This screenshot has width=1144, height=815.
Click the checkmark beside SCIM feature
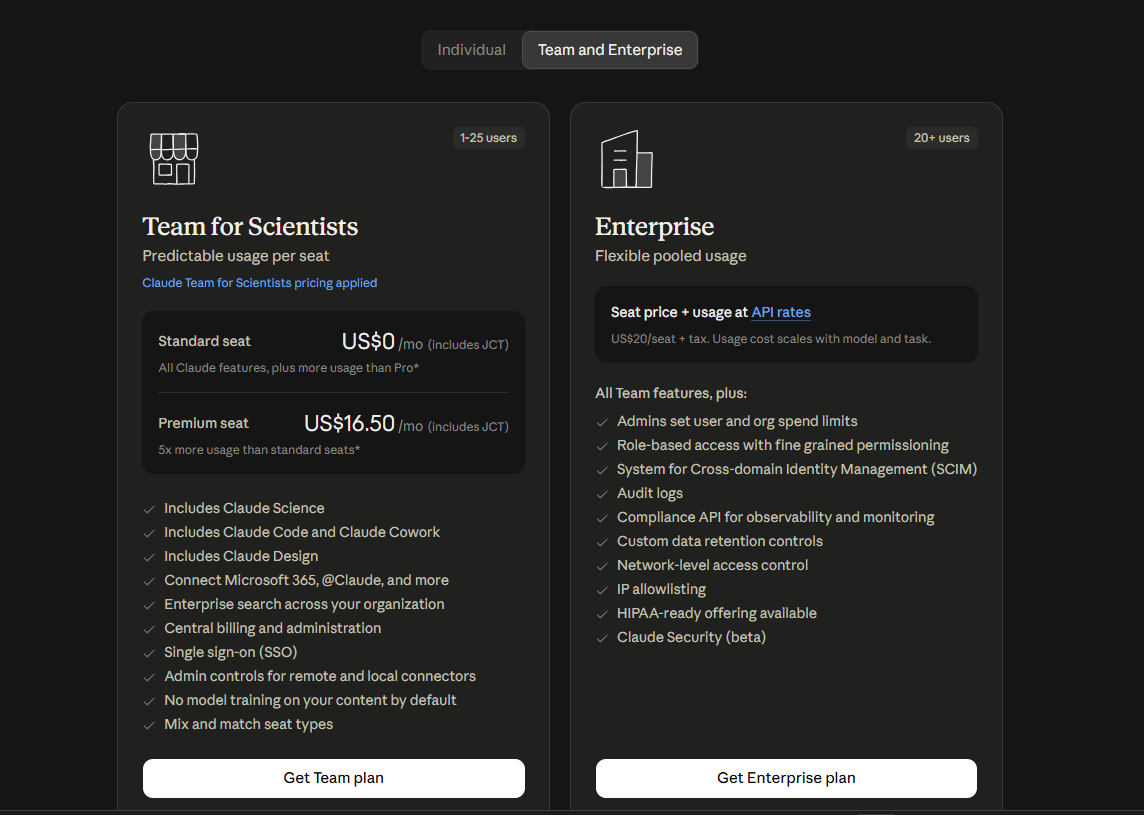(603, 471)
